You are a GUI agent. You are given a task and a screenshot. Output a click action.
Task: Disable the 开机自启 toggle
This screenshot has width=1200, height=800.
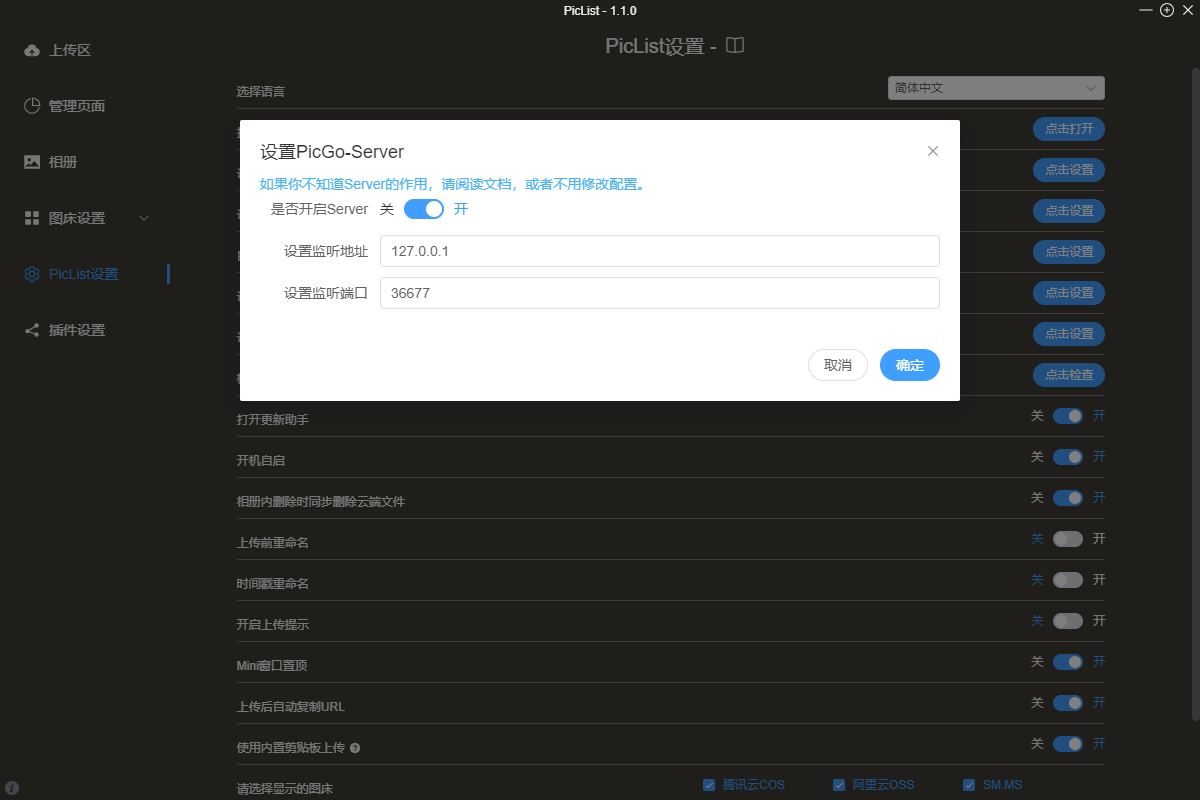point(1068,456)
